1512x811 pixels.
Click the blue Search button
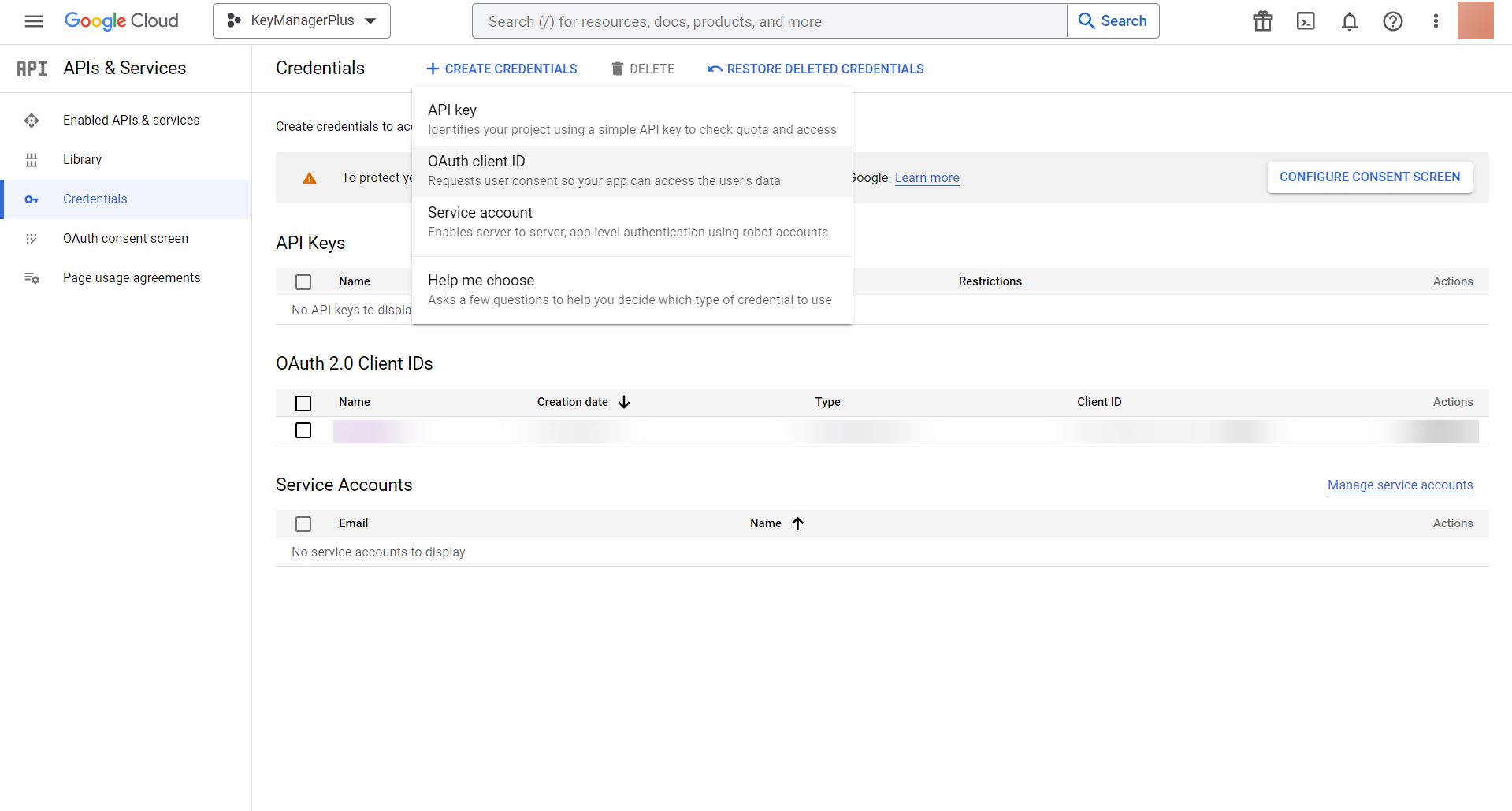(x=1113, y=21)
